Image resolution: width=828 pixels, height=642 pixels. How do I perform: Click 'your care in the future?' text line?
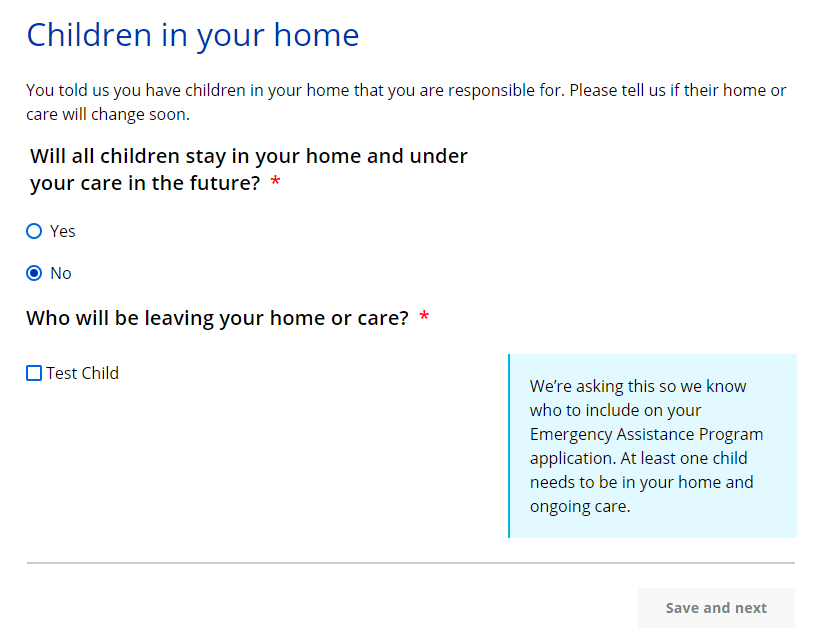145,184
